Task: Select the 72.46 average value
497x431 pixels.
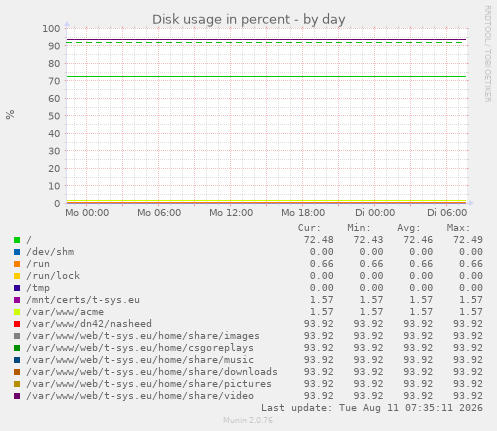Action: [x=418, y=240]
